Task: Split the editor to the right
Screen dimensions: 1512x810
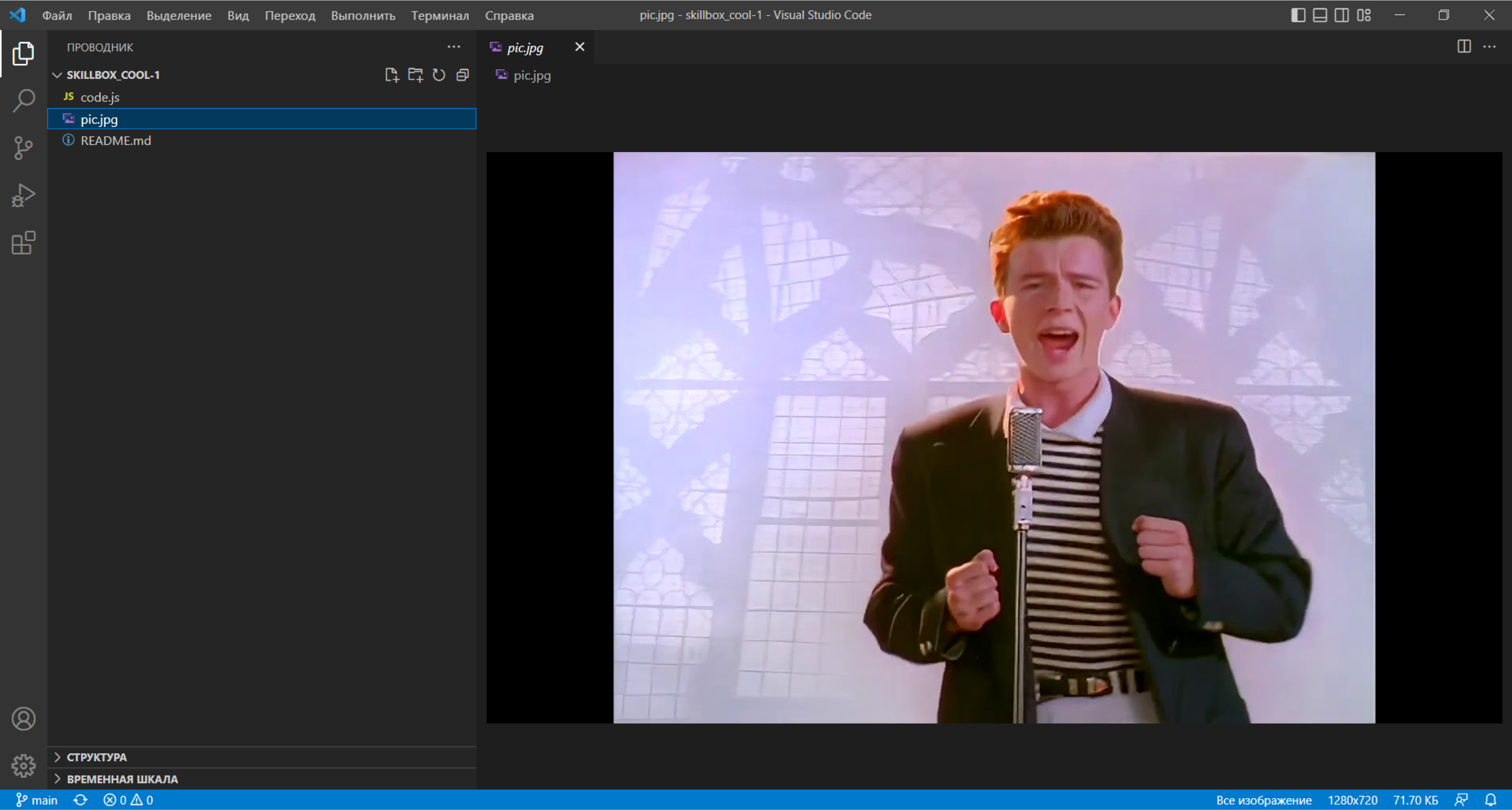Action: 1464,46
